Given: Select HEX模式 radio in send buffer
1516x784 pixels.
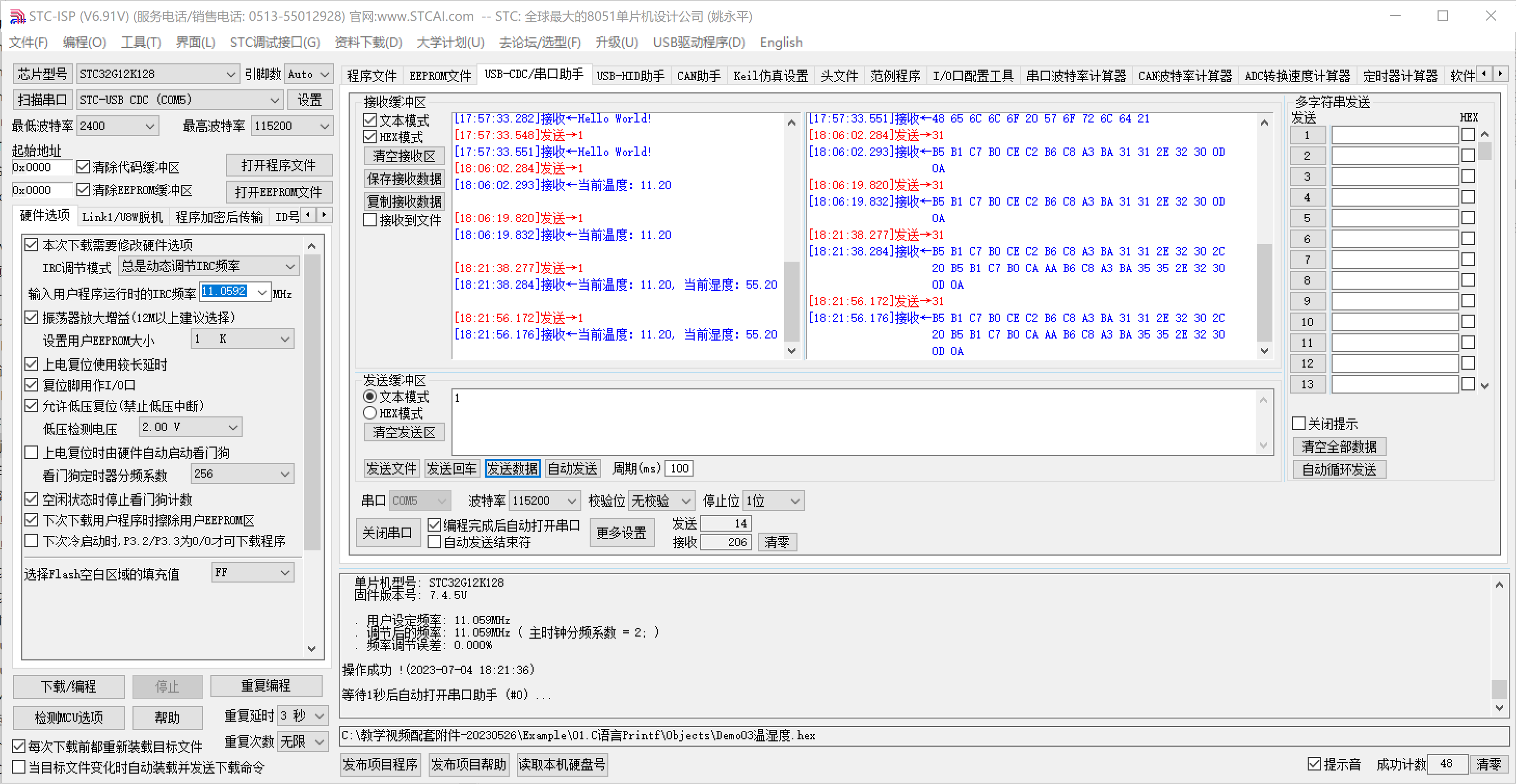Looking at the screenshot, I should pyautogui.click(x=369, y=413).
